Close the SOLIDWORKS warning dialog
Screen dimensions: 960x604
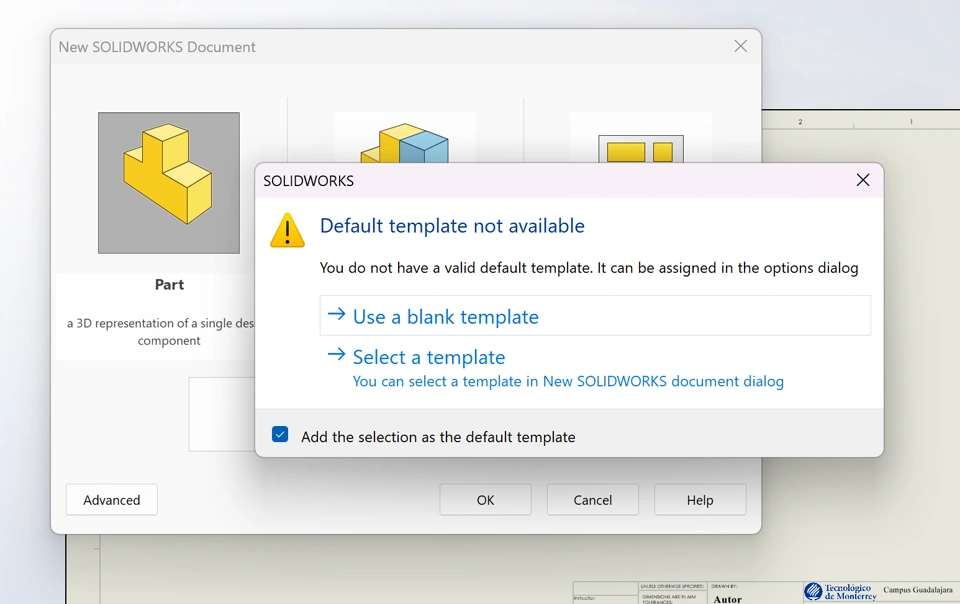[x=863, y=180]
